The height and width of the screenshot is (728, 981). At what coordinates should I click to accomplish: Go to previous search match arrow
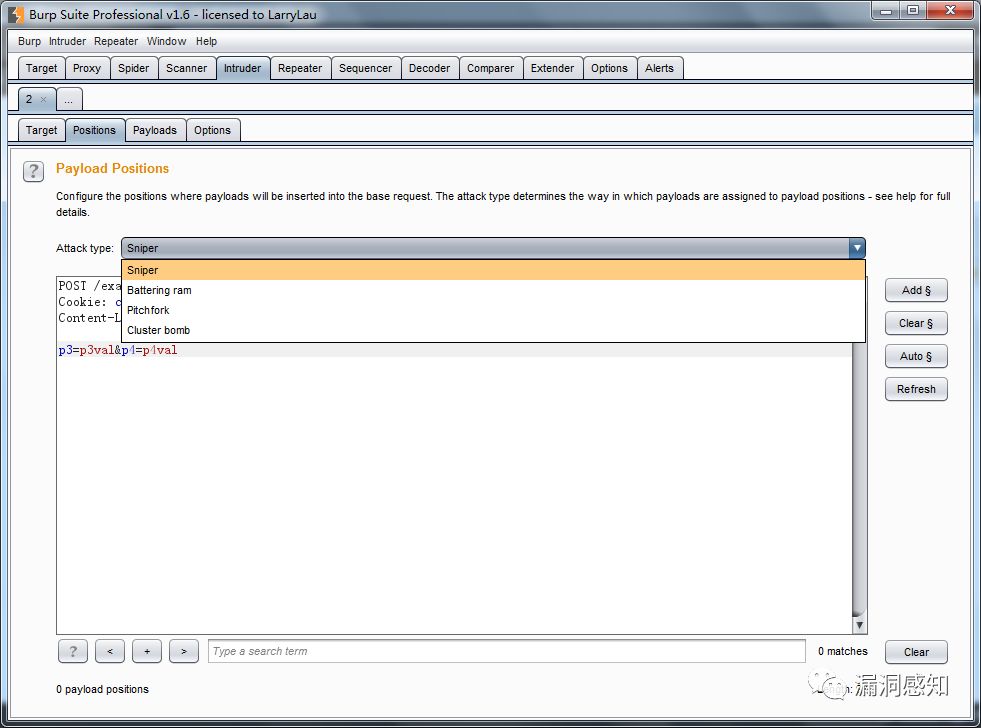coord(110,651)
